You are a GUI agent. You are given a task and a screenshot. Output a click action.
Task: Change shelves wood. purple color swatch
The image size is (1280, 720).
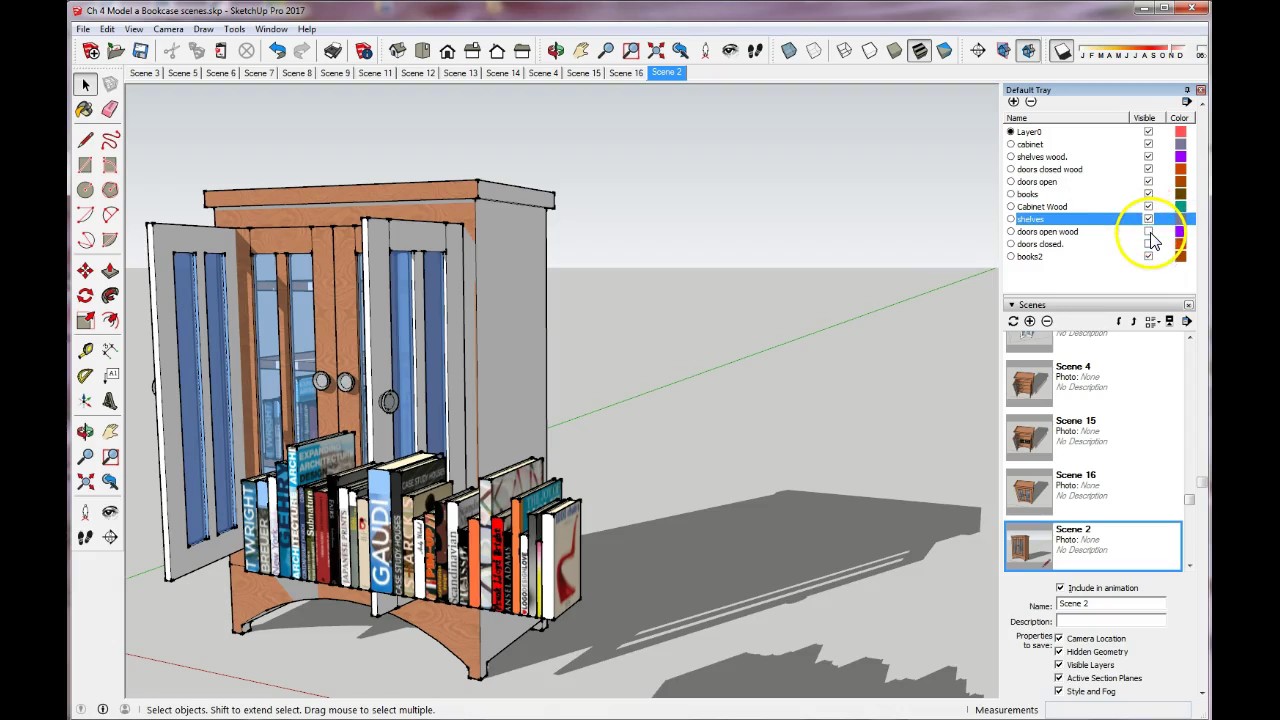[1180, 157]
